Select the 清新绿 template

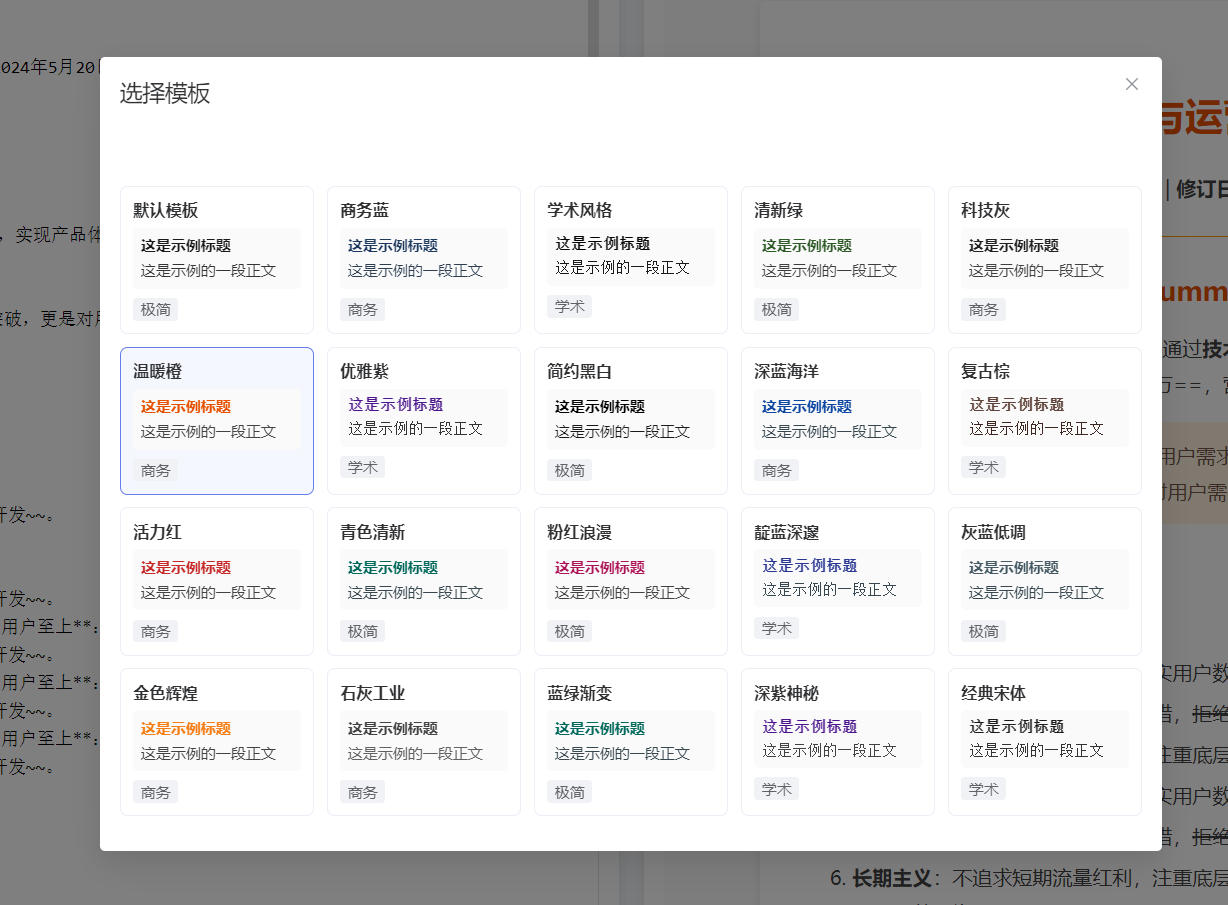click(x=838, y=260)
